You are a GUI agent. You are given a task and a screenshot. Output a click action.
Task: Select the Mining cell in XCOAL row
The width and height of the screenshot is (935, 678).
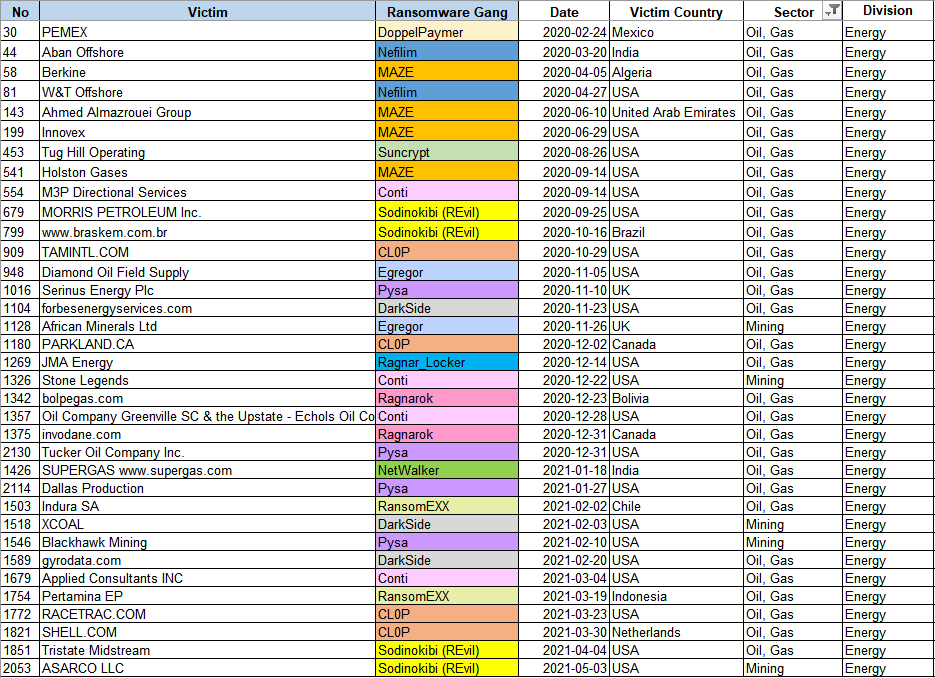pos(793,524)
